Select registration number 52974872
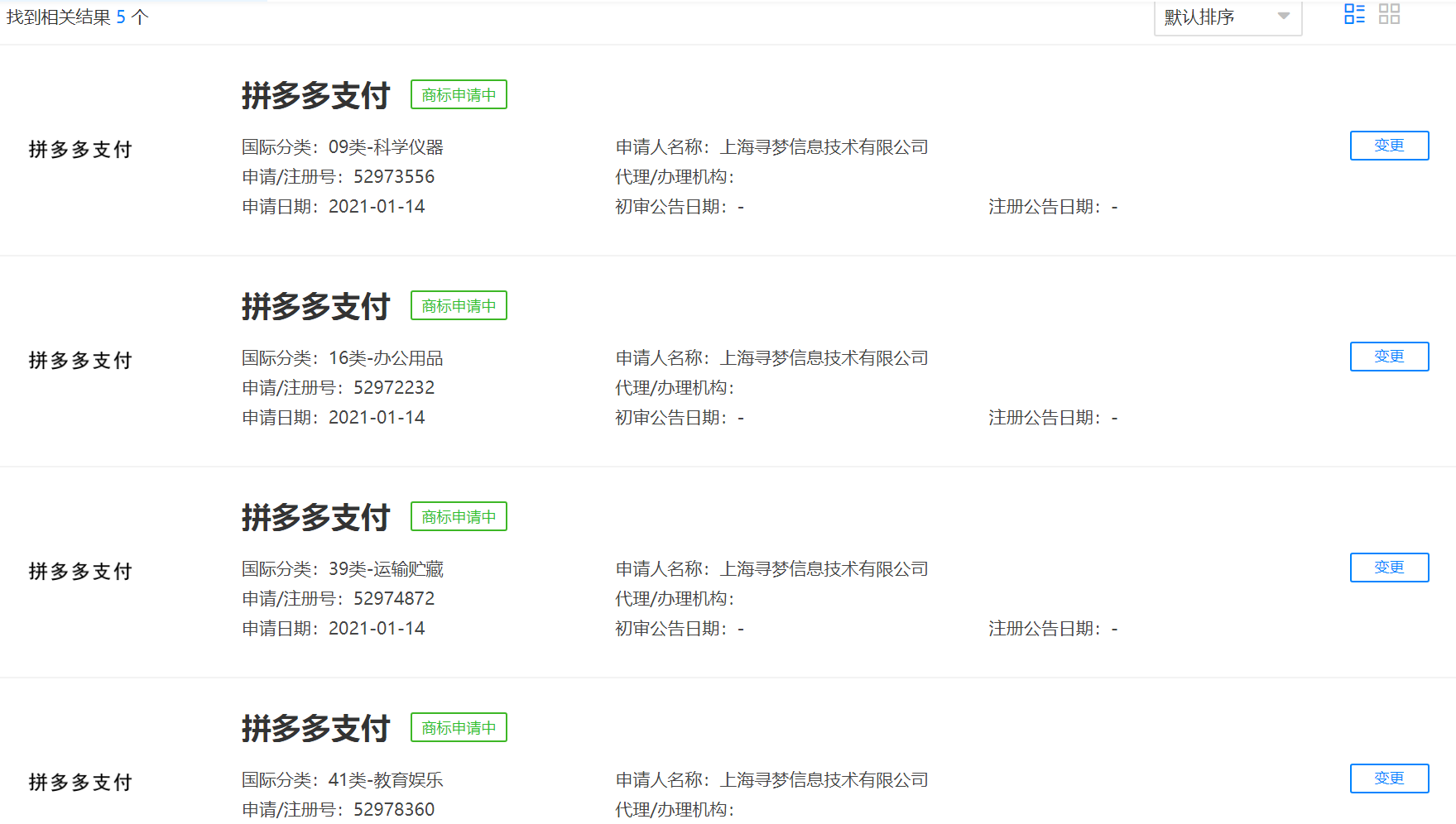The width and height of the screenshot is (1456, 824). tap(394, 599)
